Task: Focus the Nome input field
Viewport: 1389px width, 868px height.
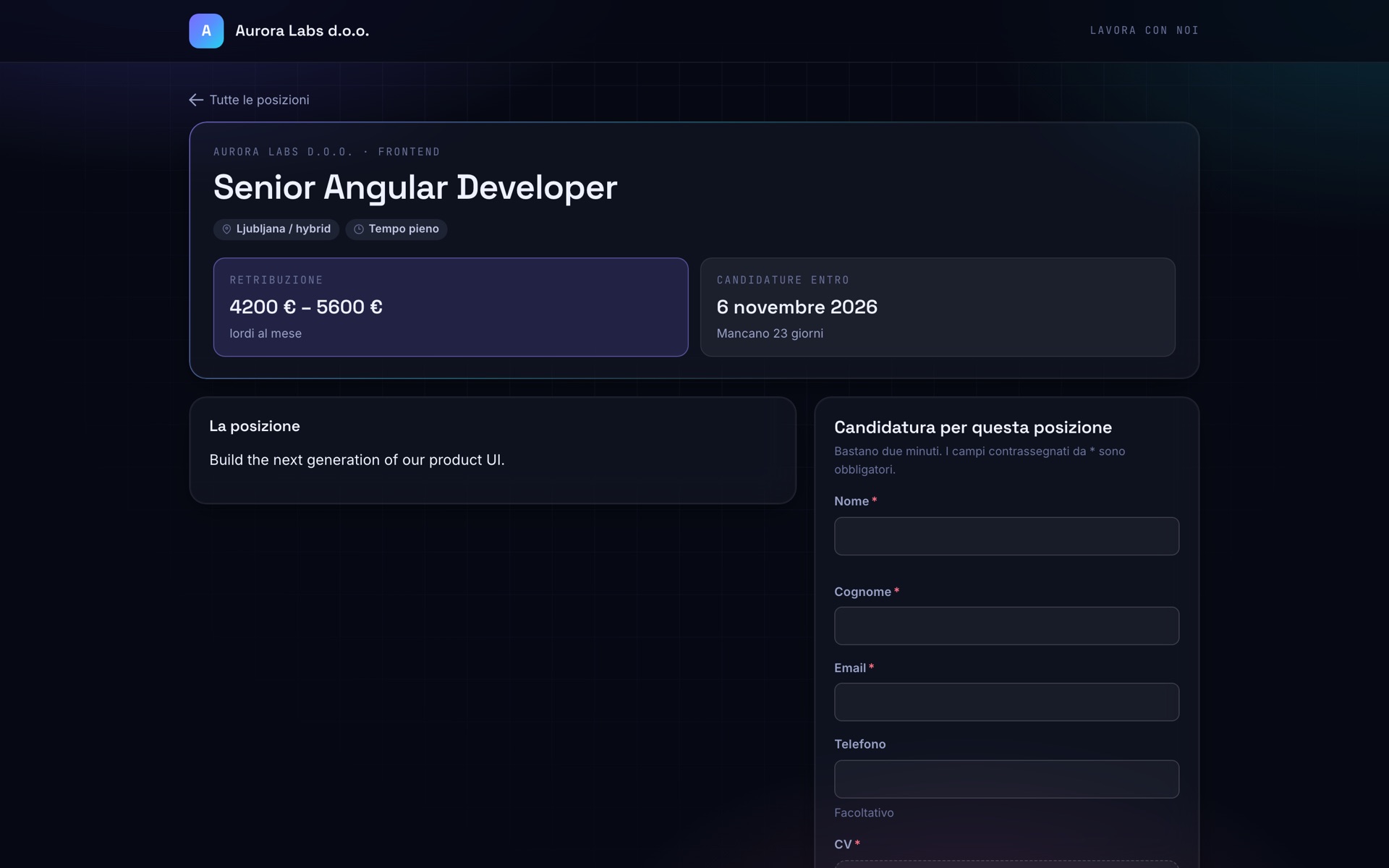Action: click(x=1006, y=536)
